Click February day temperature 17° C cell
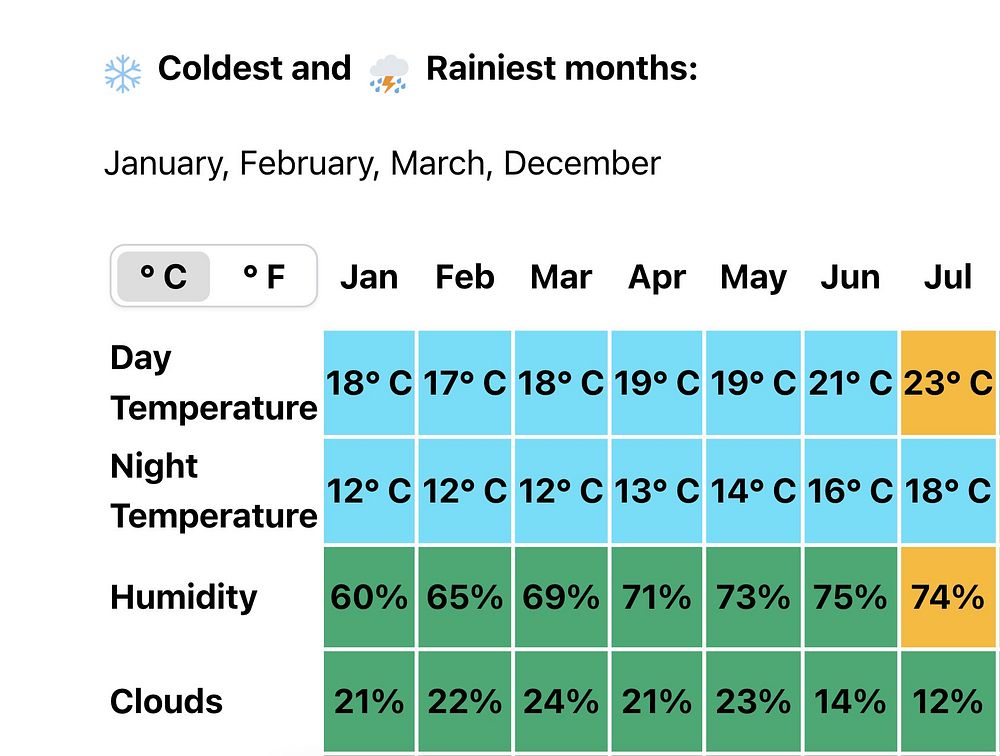The image size is (1000, 756). [465, 383]
